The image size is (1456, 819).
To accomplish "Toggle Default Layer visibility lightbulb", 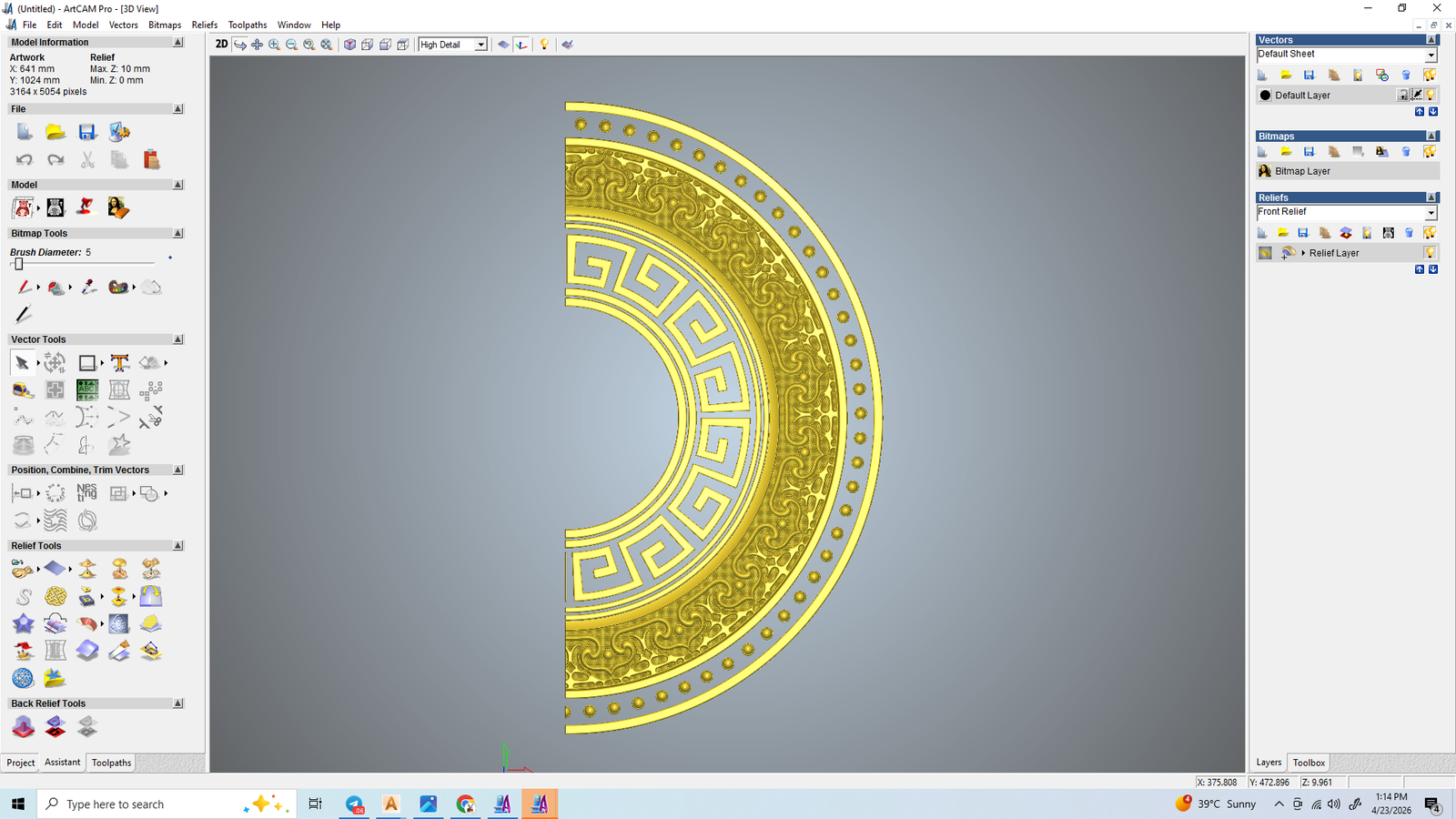I will click(1431, 96).
